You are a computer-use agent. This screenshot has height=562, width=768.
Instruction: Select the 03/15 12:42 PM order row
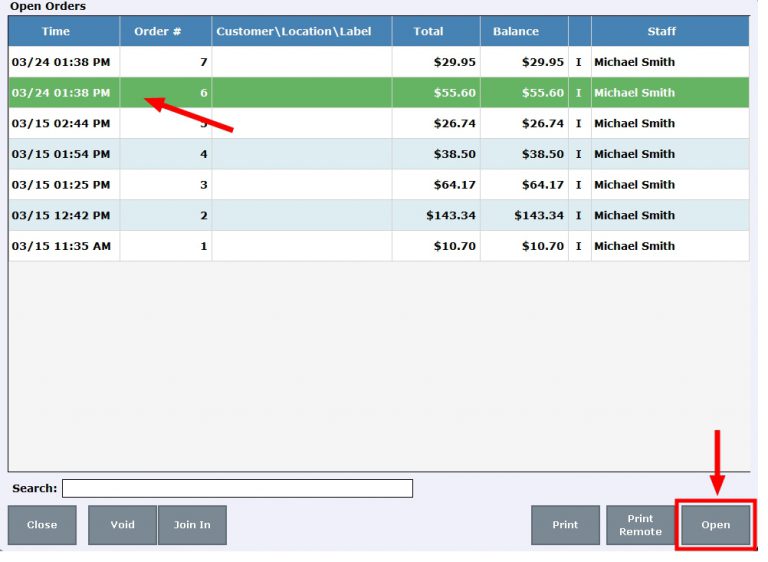click(x=379, y=216)
